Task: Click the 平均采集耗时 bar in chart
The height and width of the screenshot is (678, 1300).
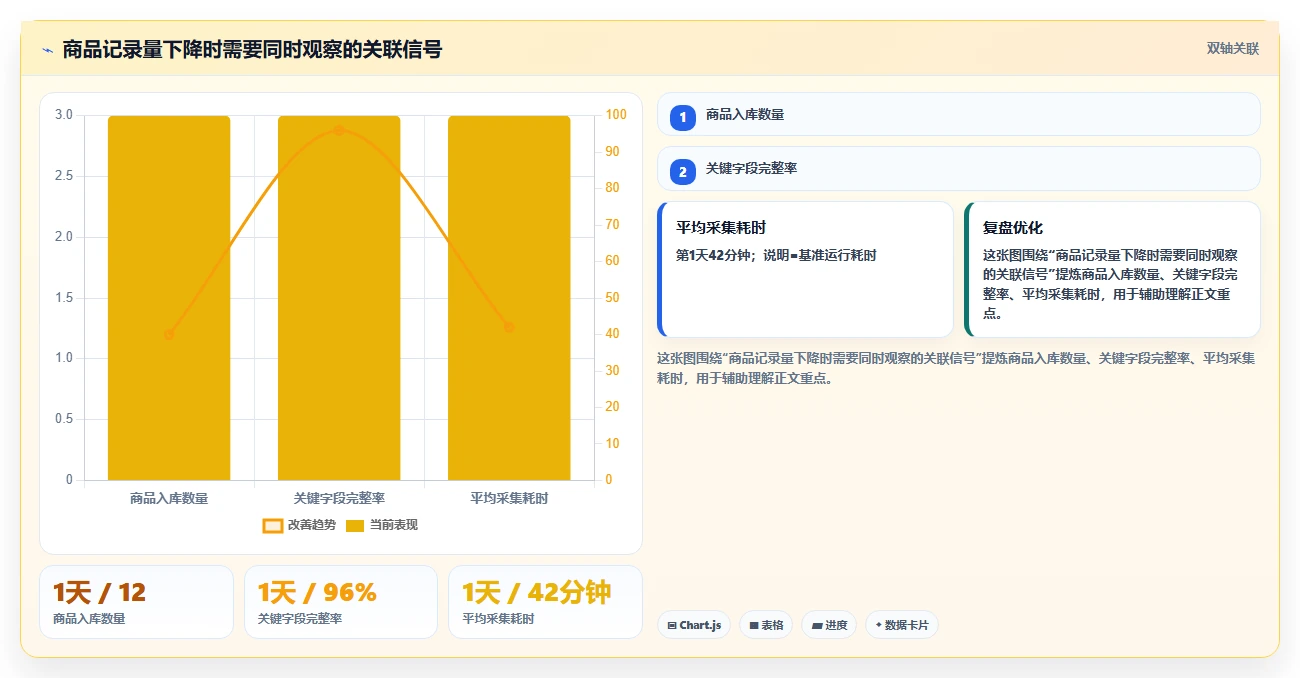Action: (x=509, y=298)
